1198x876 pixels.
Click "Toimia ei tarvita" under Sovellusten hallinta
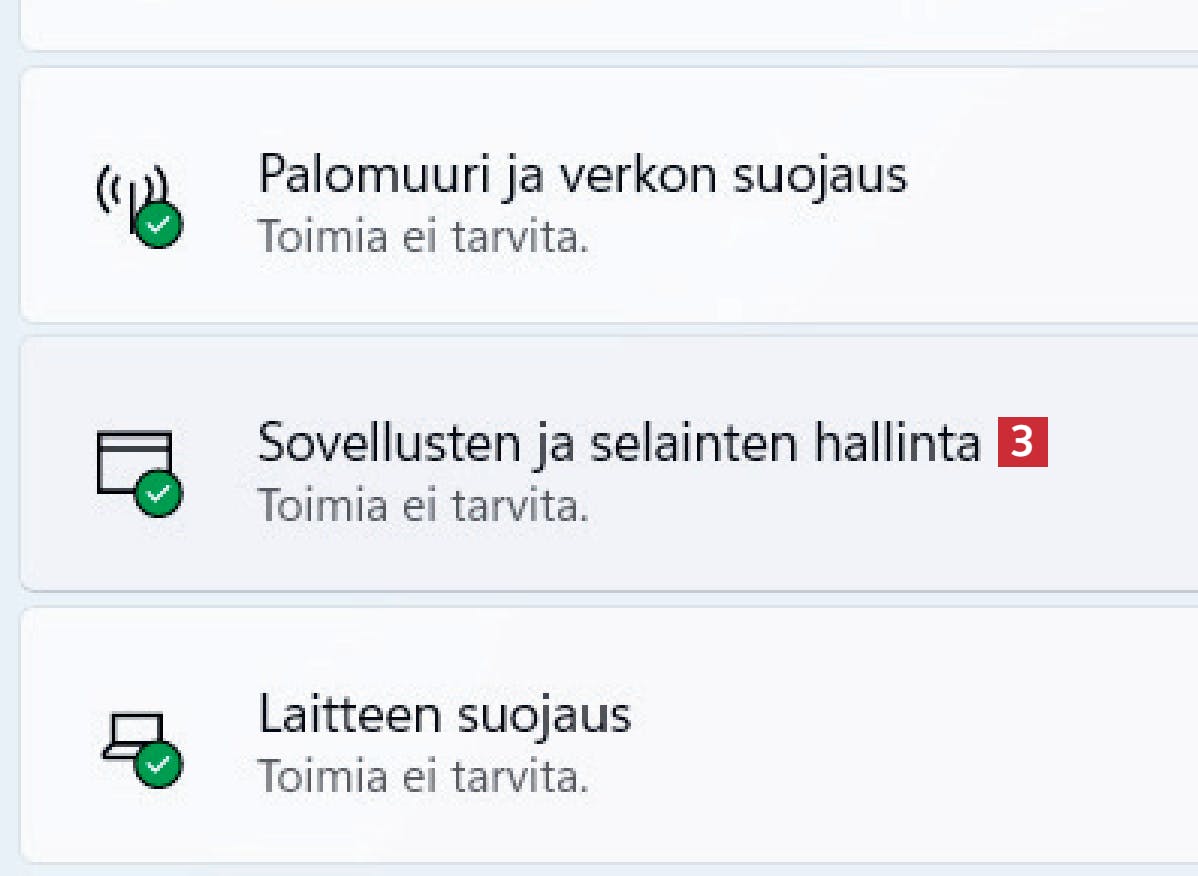(x=423, y=506)
